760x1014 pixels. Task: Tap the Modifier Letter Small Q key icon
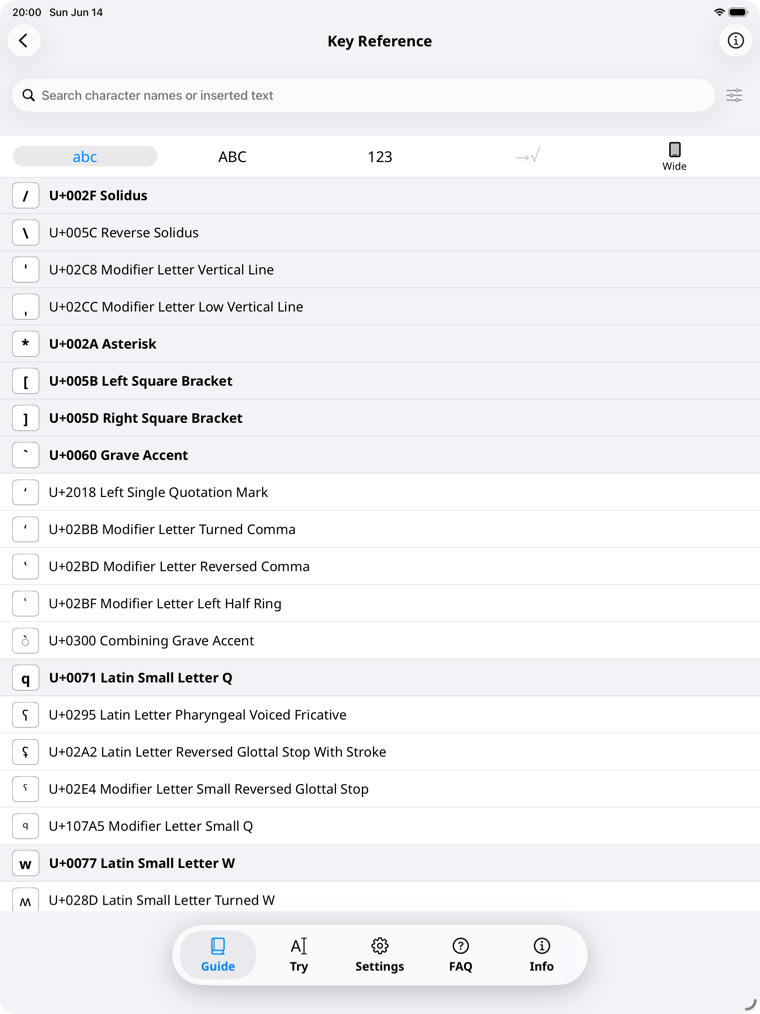point(26,826)
